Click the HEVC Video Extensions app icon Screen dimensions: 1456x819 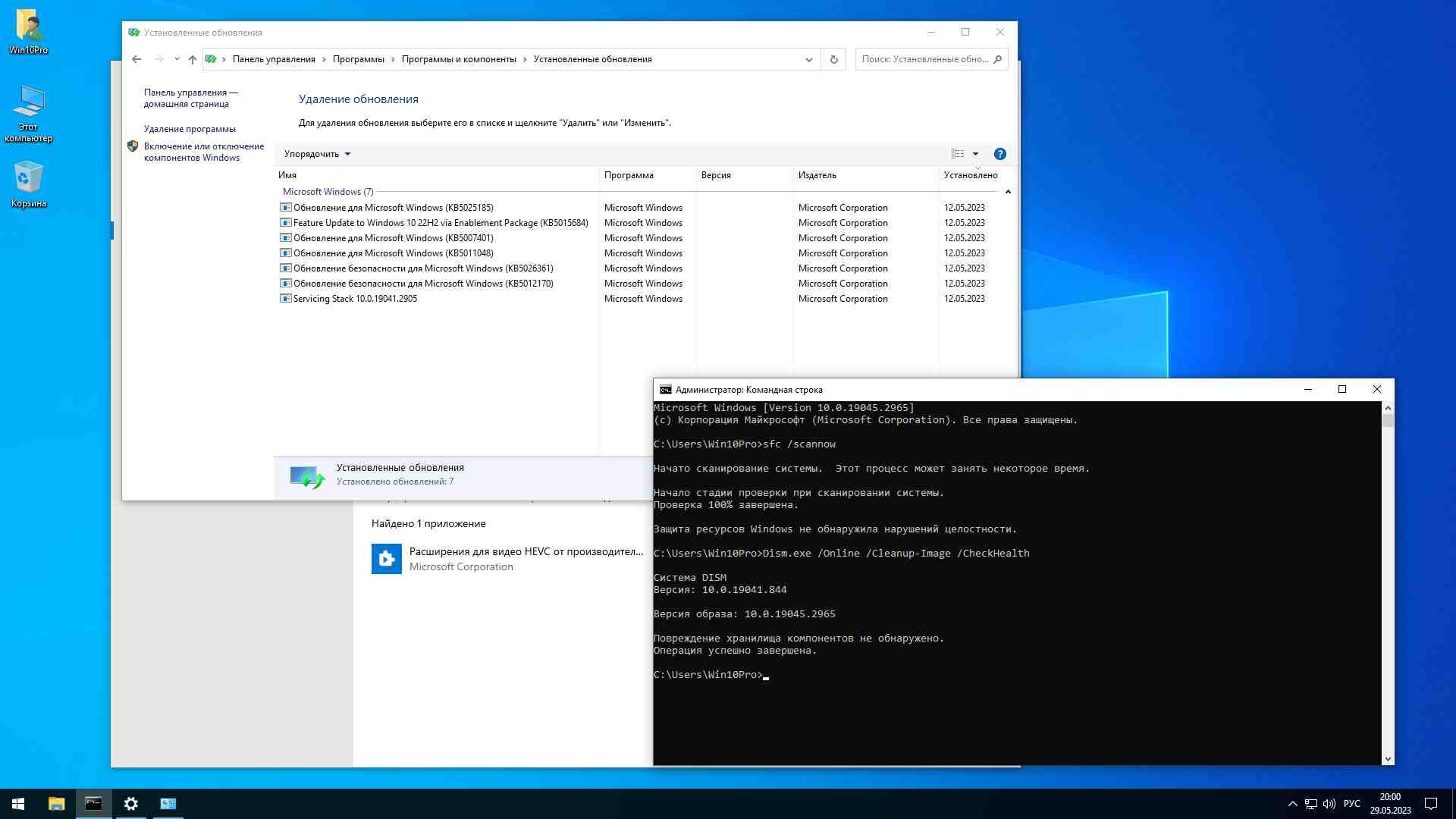tap(386, 558)
